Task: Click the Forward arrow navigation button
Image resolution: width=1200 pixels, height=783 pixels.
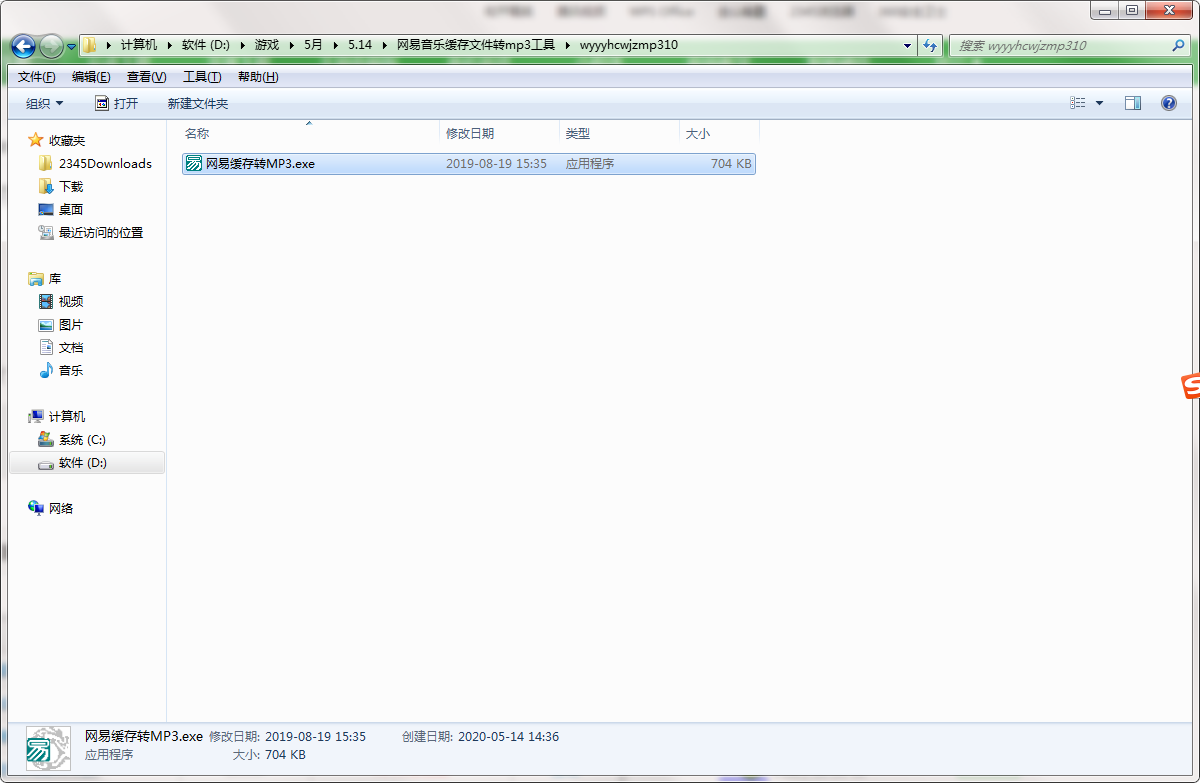Action: coord(50,46)
